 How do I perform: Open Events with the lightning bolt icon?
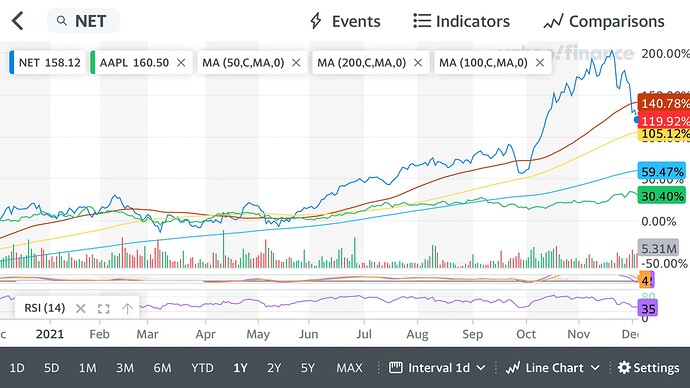click(x=316, y=21)
